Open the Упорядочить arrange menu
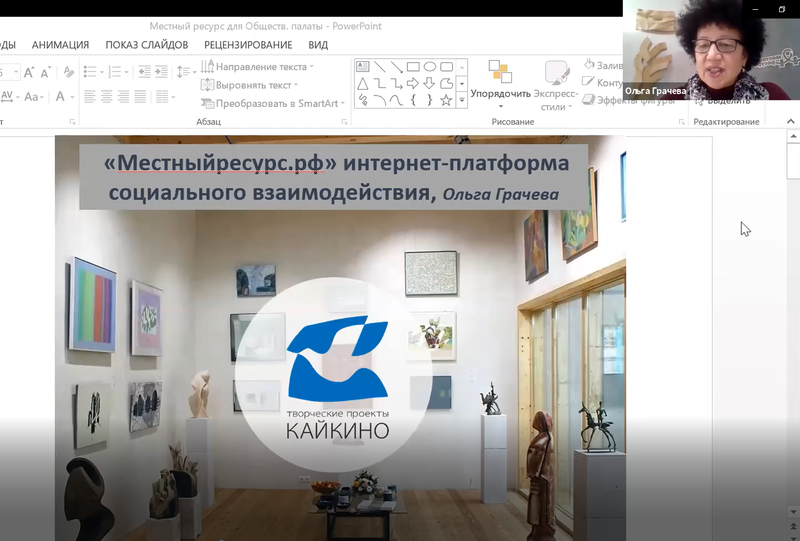 click(500, 85)
